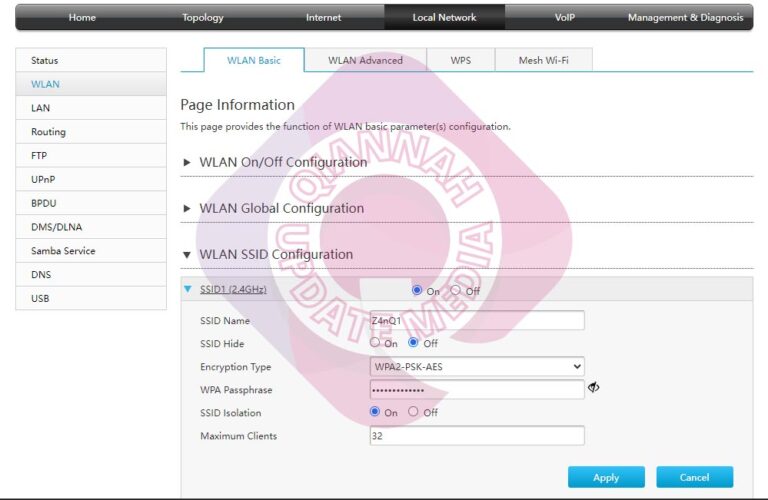Select SSID1 On radio button
The width and height of the screenshot is (768, 500).
[417, 290]
